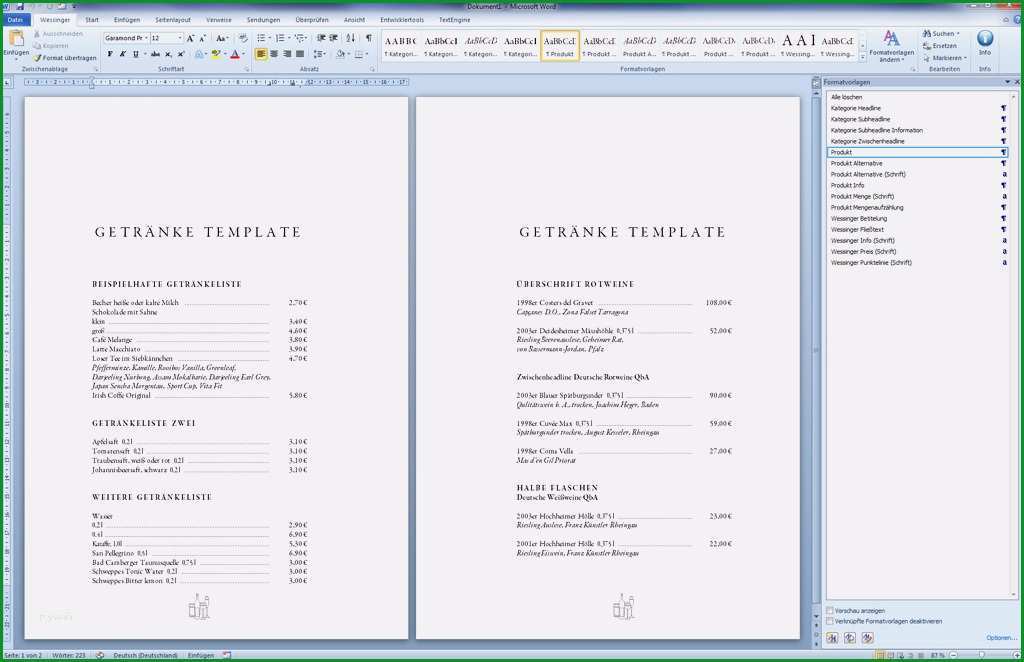Check Verknüpfte Formatvorlagen deaktivieren

pos(830,622)
